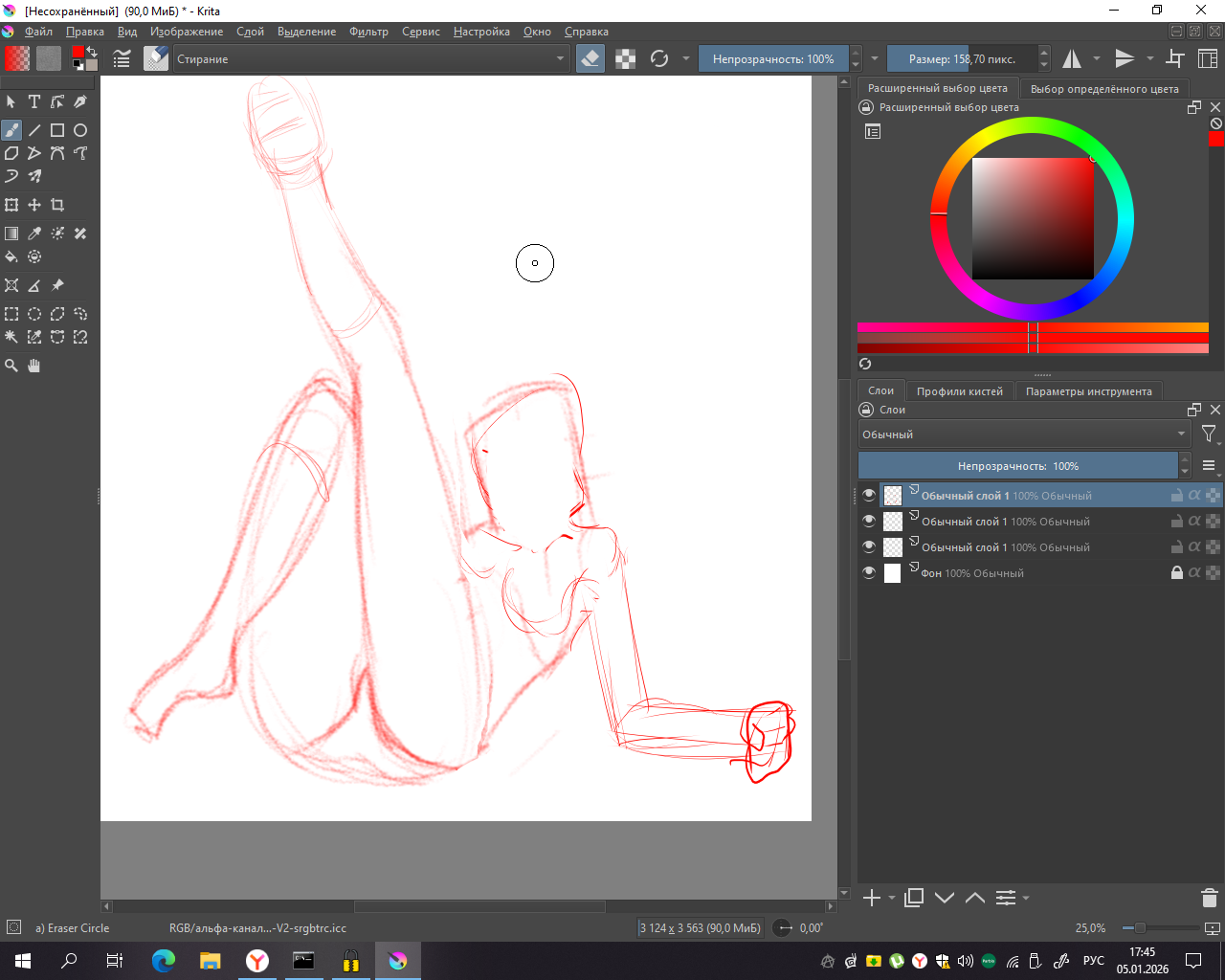Viewport: 1225px width, 980px height.
Task: Toggle eraser mode in the top toolbar
Action: (x=590, y=58)
